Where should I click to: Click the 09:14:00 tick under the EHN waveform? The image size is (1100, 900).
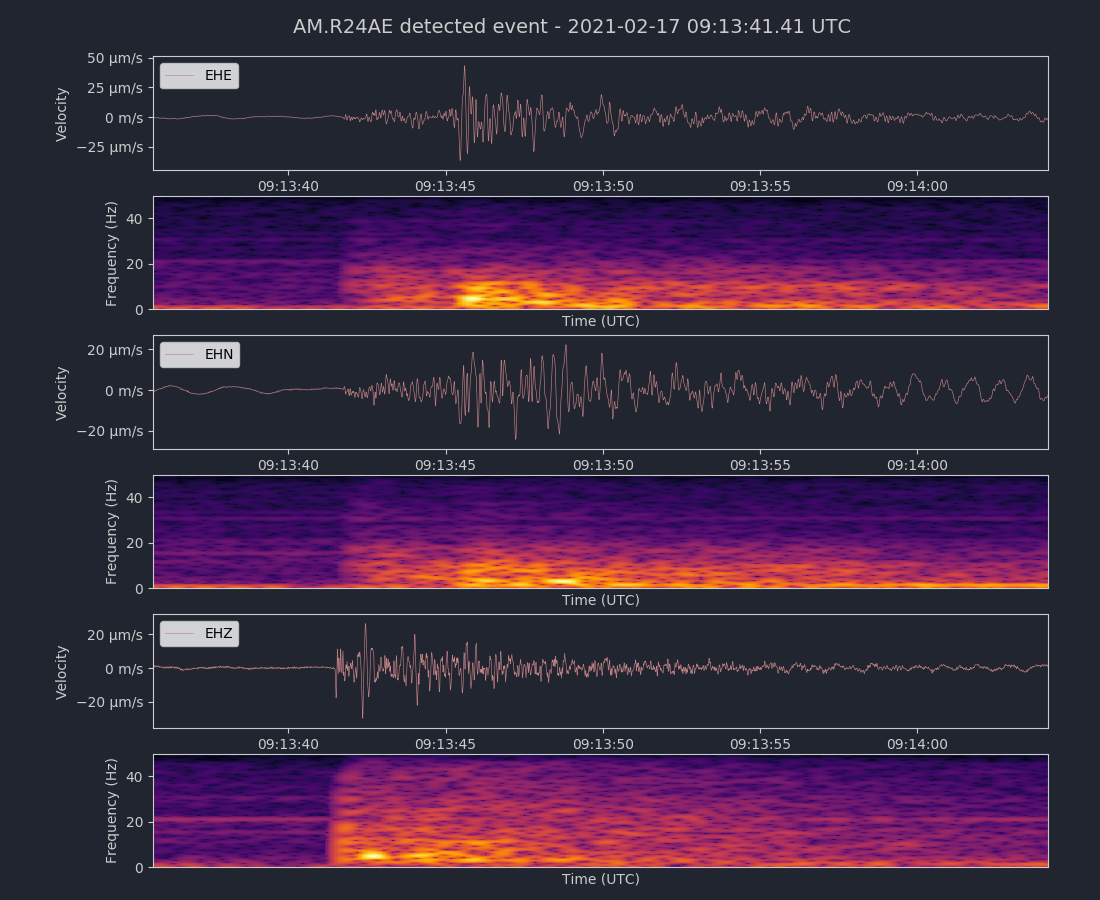click(x=918, y=465)
